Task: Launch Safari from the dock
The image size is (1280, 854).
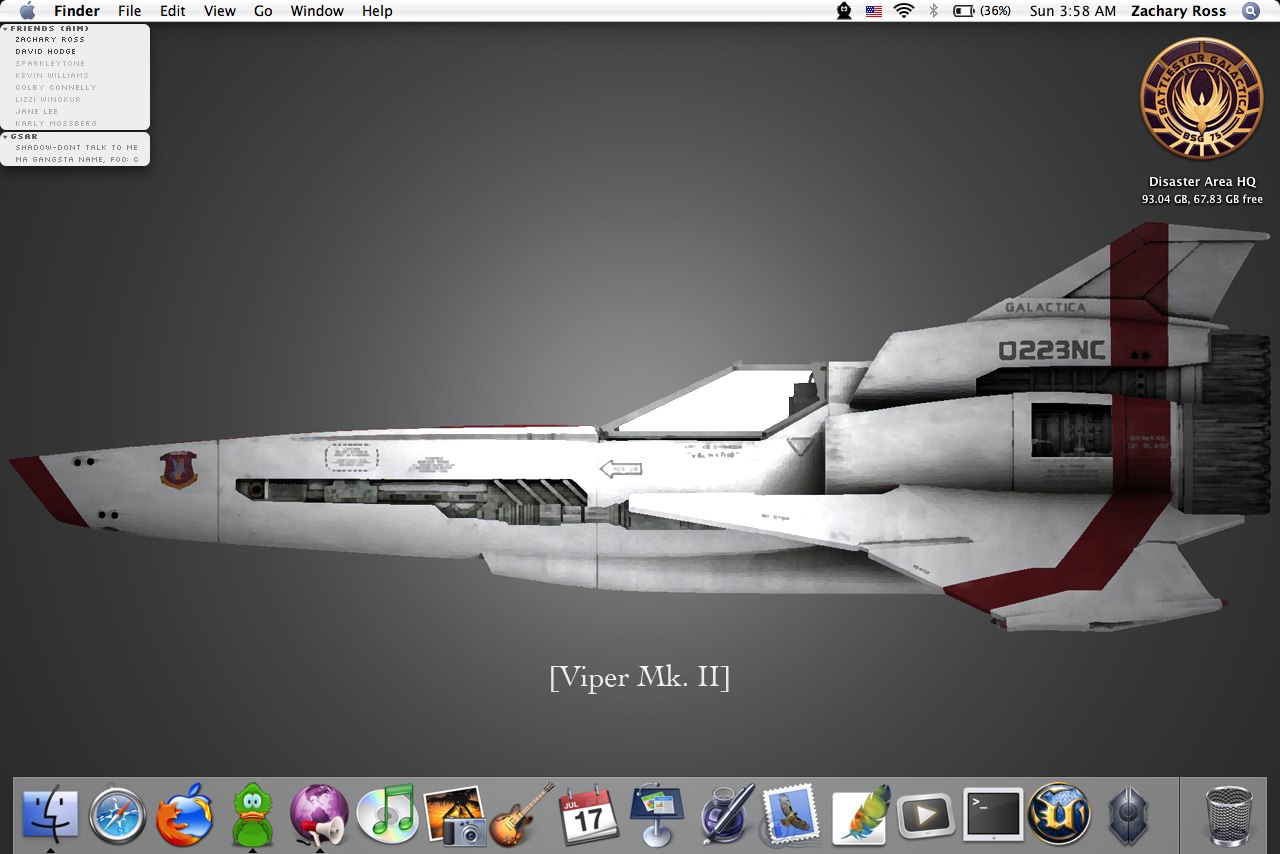Action: pos(117,814)
